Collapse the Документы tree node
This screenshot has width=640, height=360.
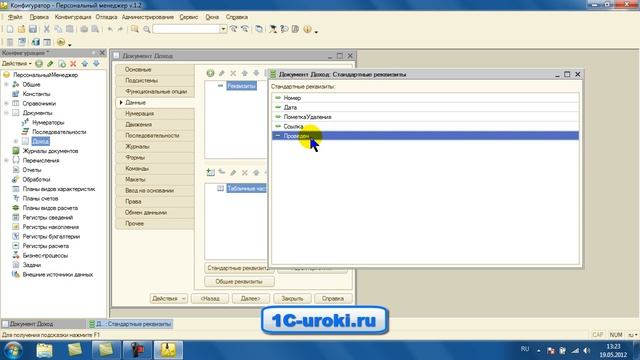pyautogui.click(x=7, y=113)
